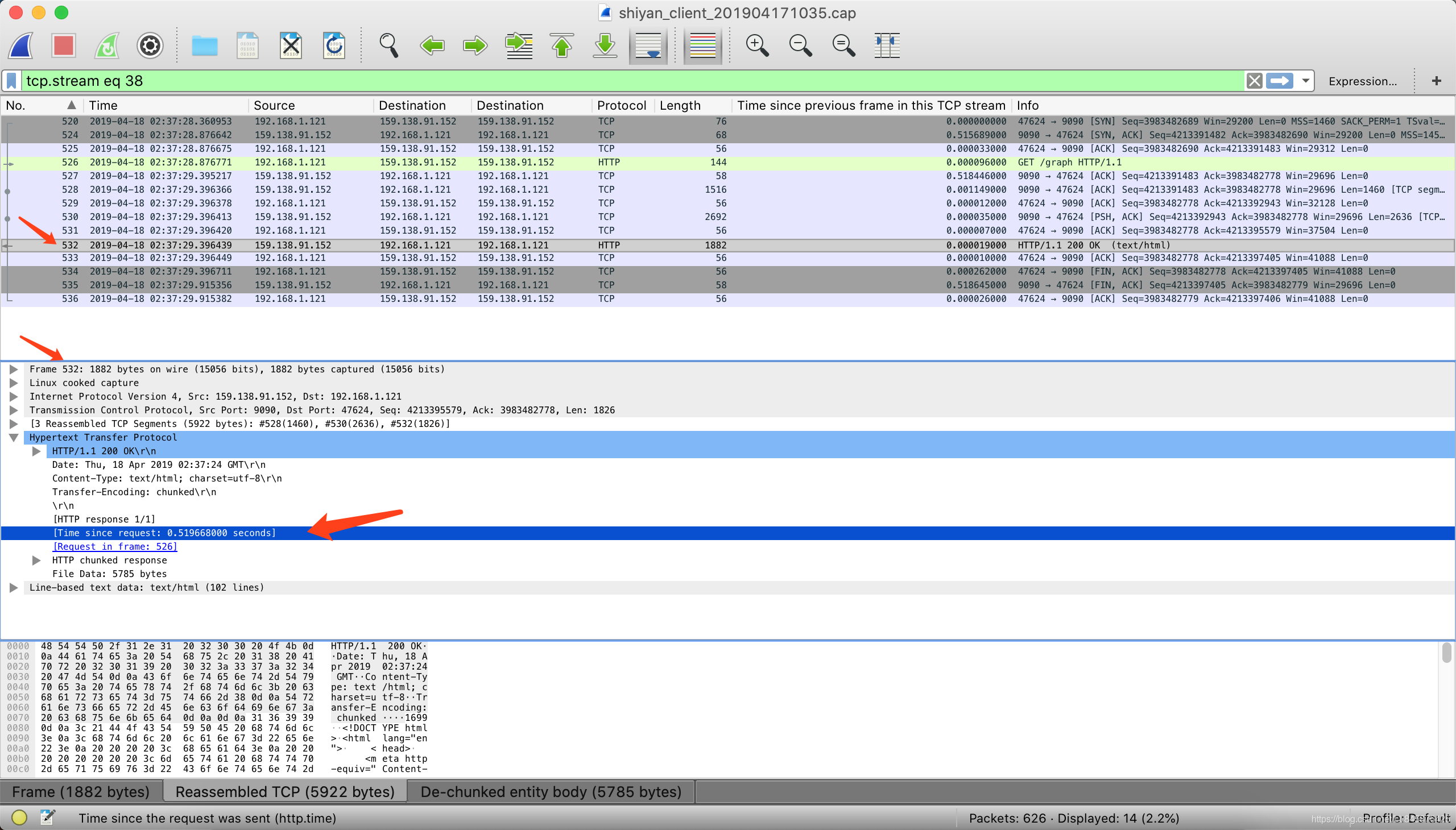This screenshot has width=1456, height=830.
Task: Expand Frame 532 details
Action: point(14,370)
